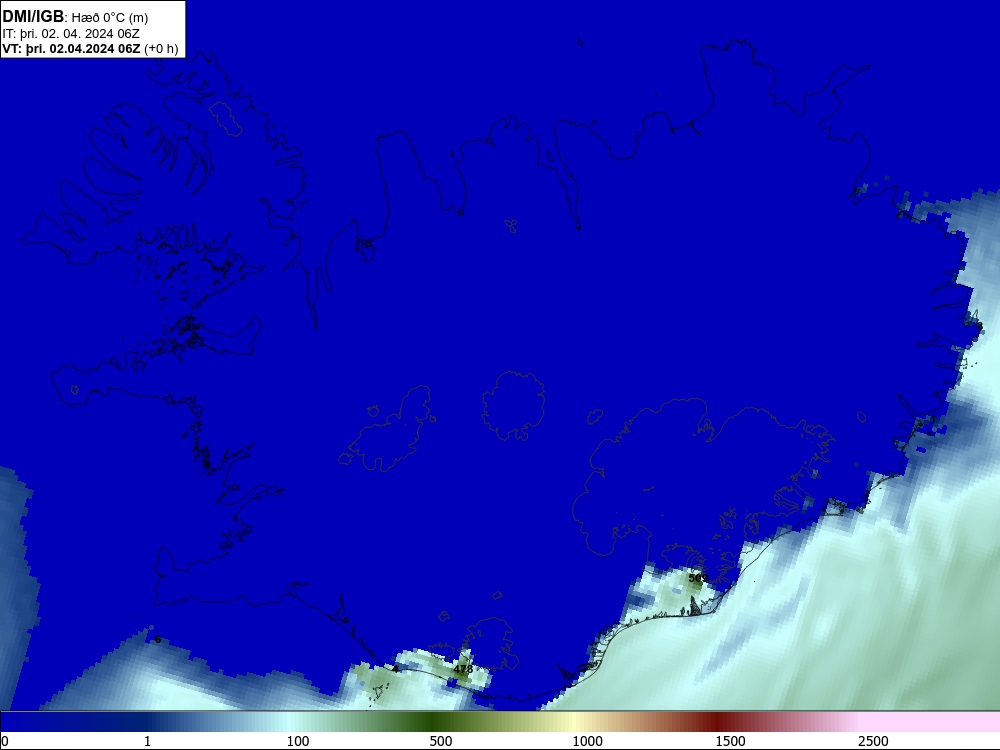Click the color scale label 2500
The height and width of the screenshot is (750, 1000).
873,741
